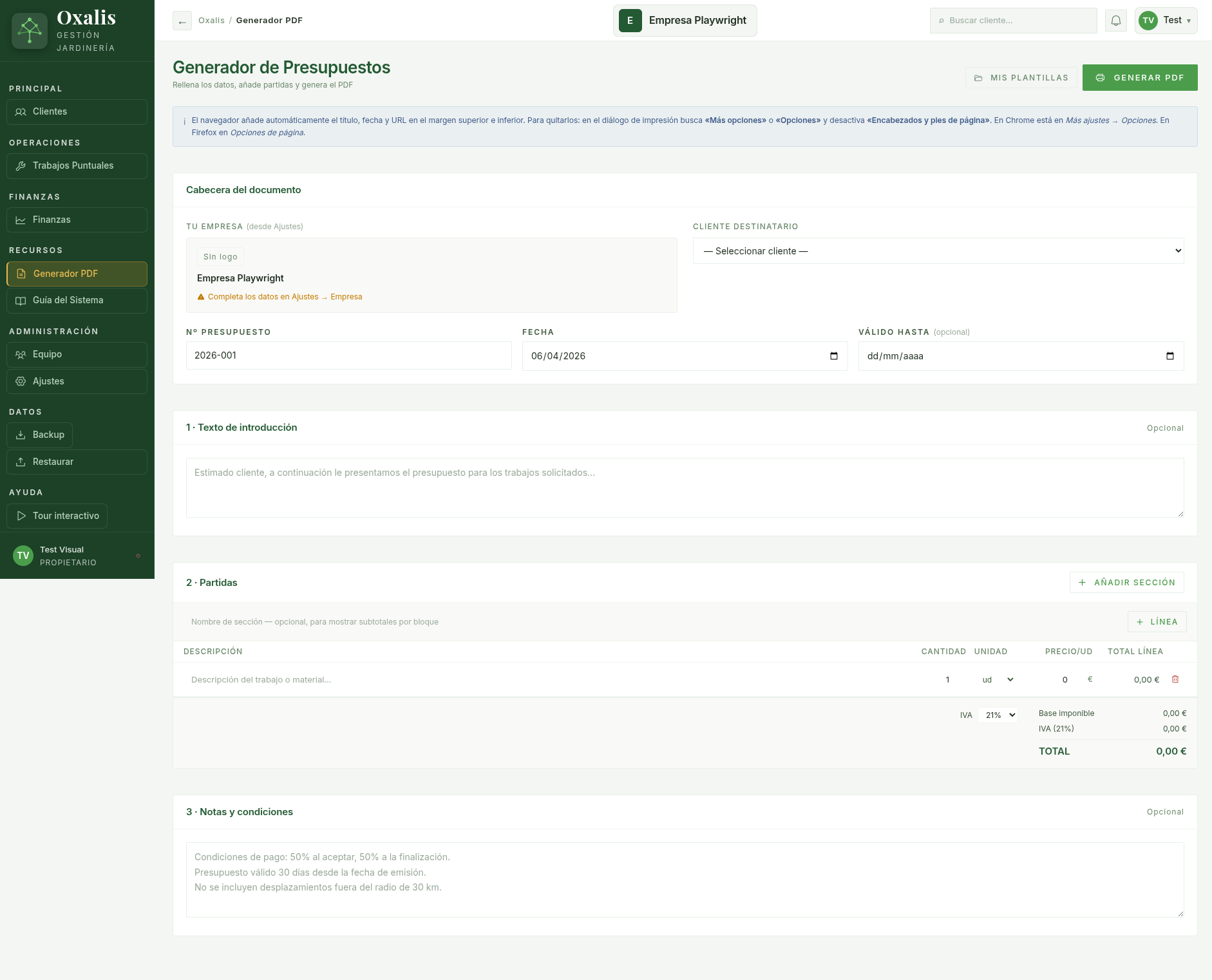The image size is (1212, 980).
Task: Expand the Seleccionar cliente dropdown
Action: click(938, 251)
